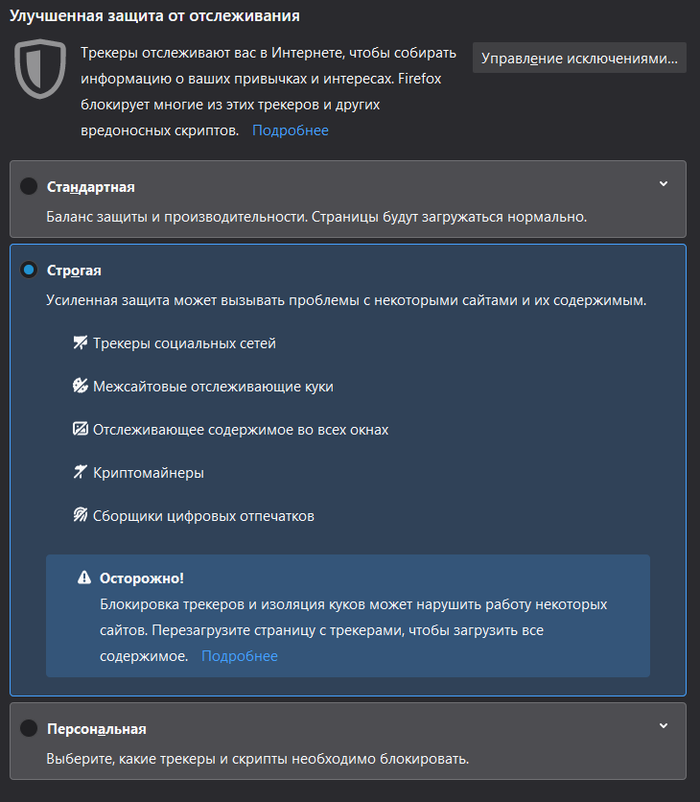700x802 pixels.
Task: Click Сборщики цифровых отпечатков item text
Action: pos(204,516)
